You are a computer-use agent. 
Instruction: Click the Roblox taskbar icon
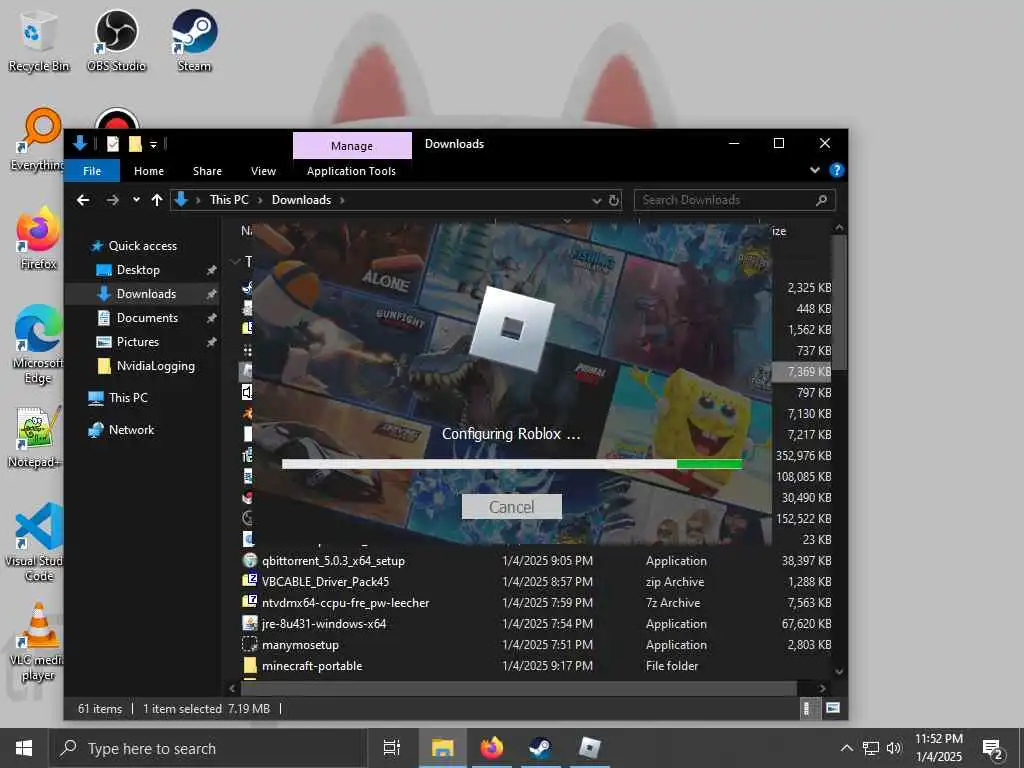point(590,748)
